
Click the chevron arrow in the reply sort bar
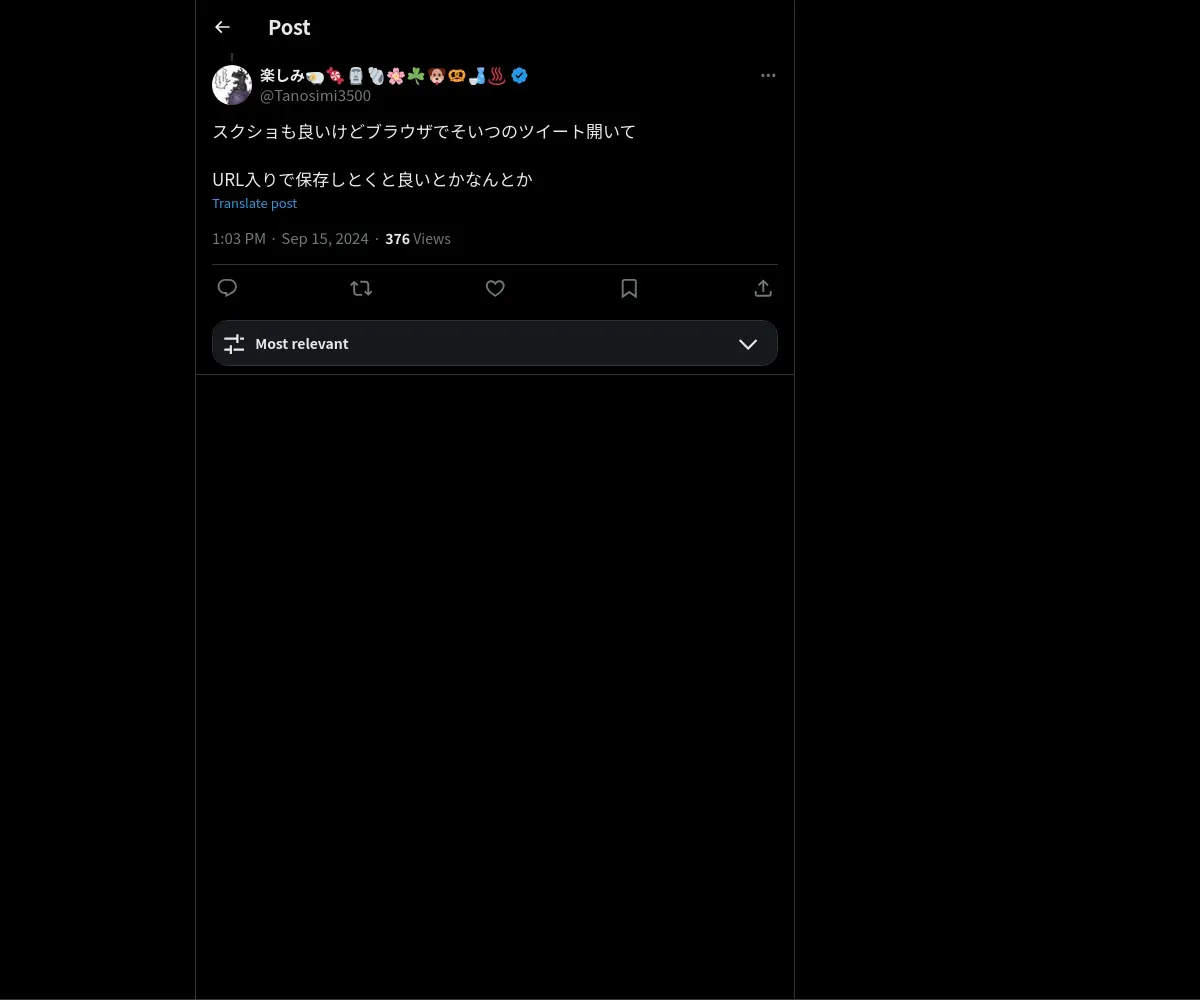748,344
